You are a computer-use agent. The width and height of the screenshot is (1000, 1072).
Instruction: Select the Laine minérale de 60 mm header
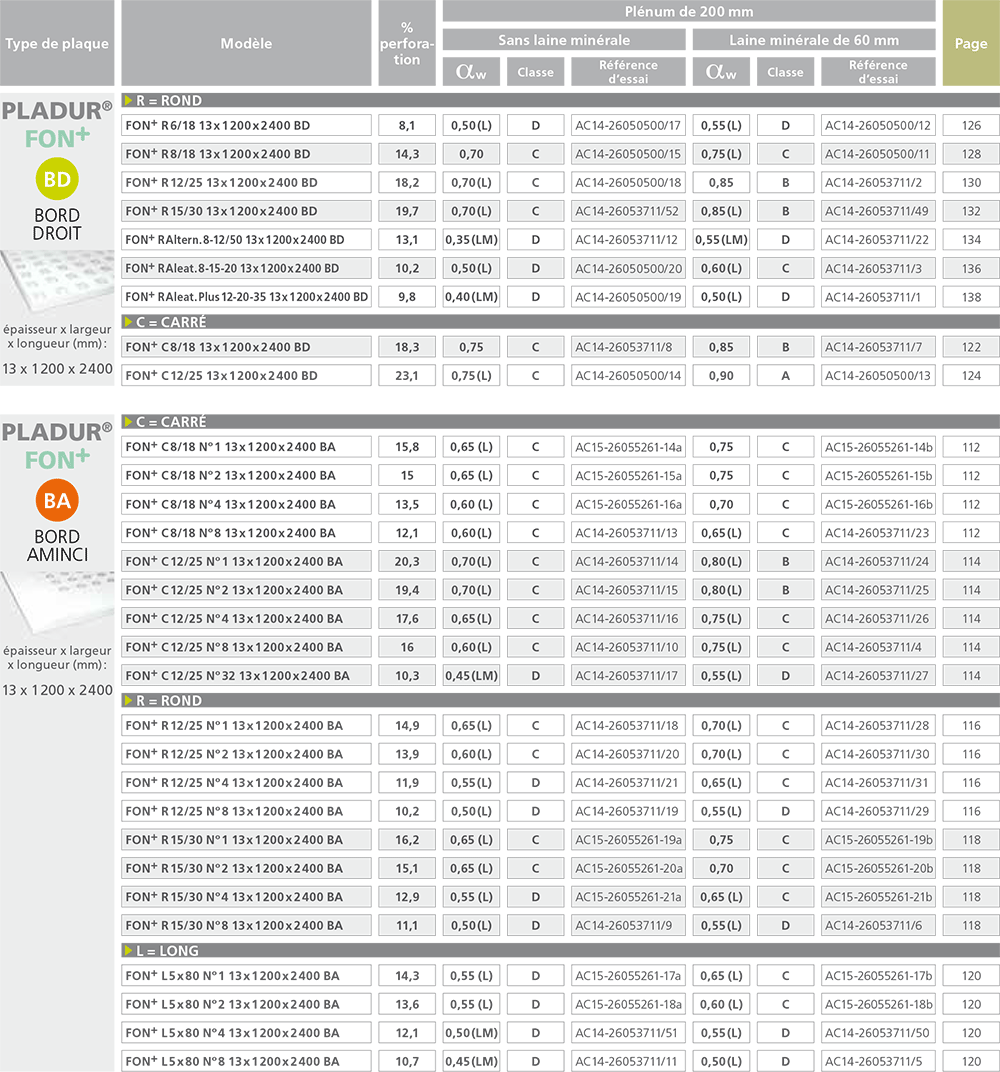[813, 40]
